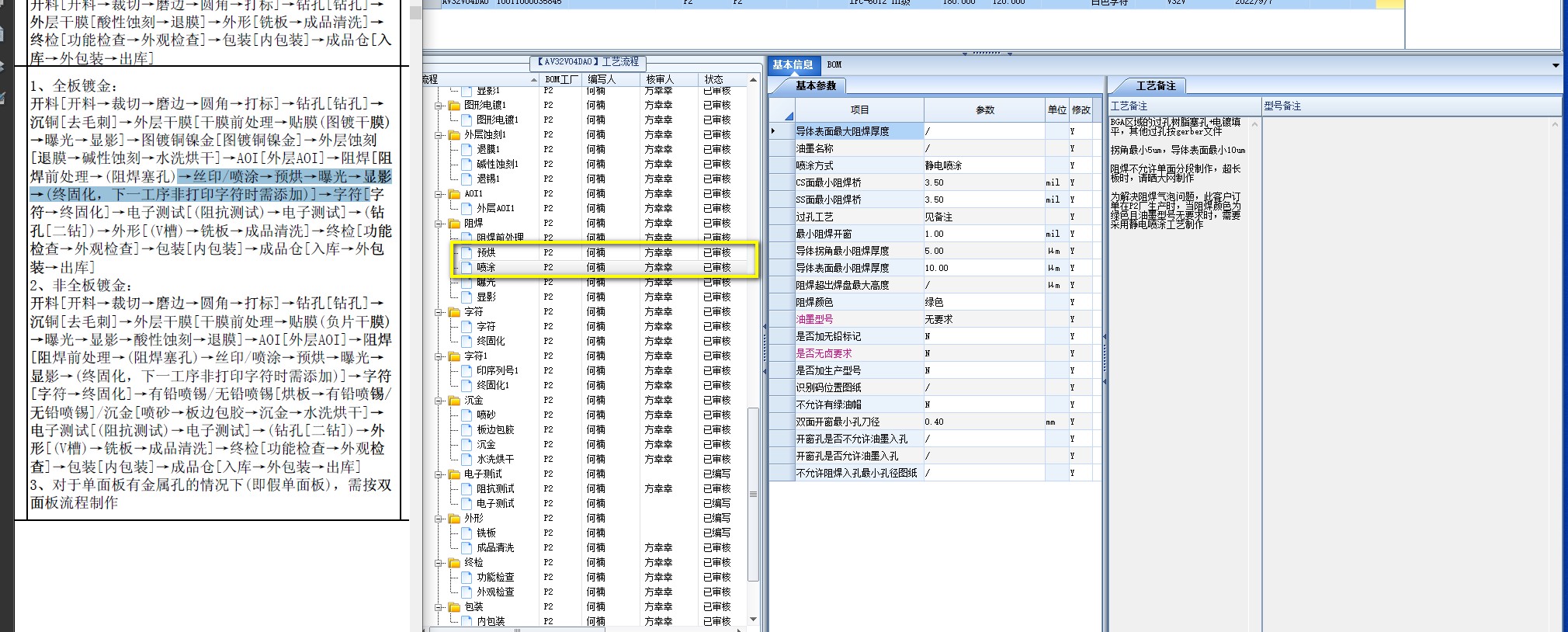Select the 碱性蚀刻1 document icon
The image size is (1568, 632).
(467, 165)
